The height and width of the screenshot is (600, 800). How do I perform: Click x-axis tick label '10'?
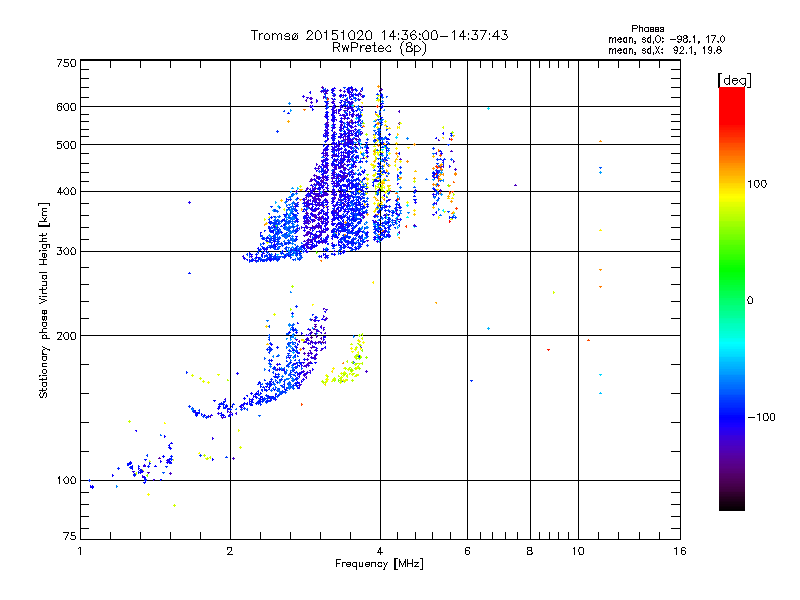coord(578,551)
